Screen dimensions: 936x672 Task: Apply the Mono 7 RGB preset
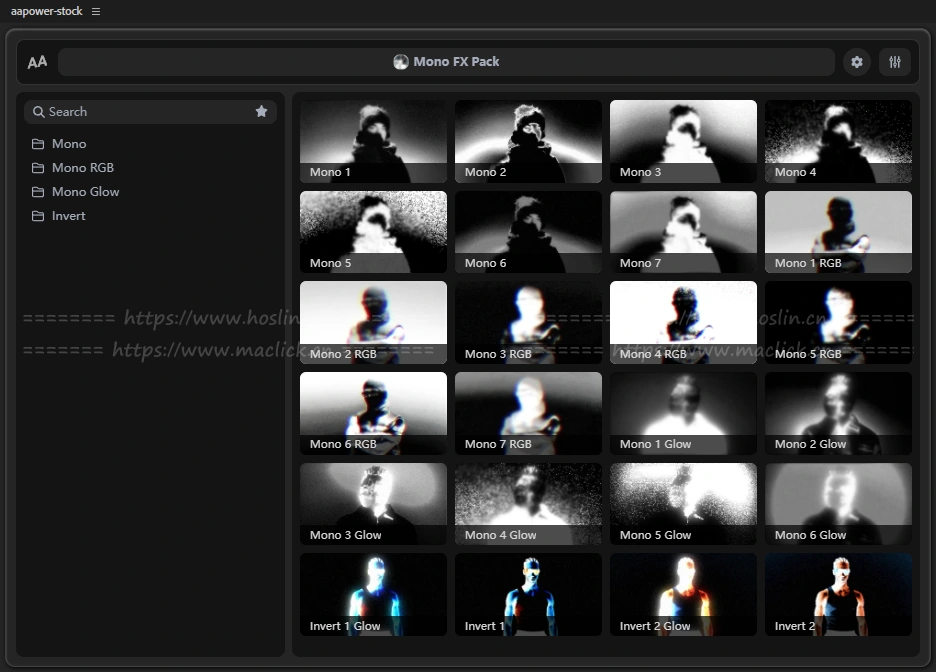[528, 413]
